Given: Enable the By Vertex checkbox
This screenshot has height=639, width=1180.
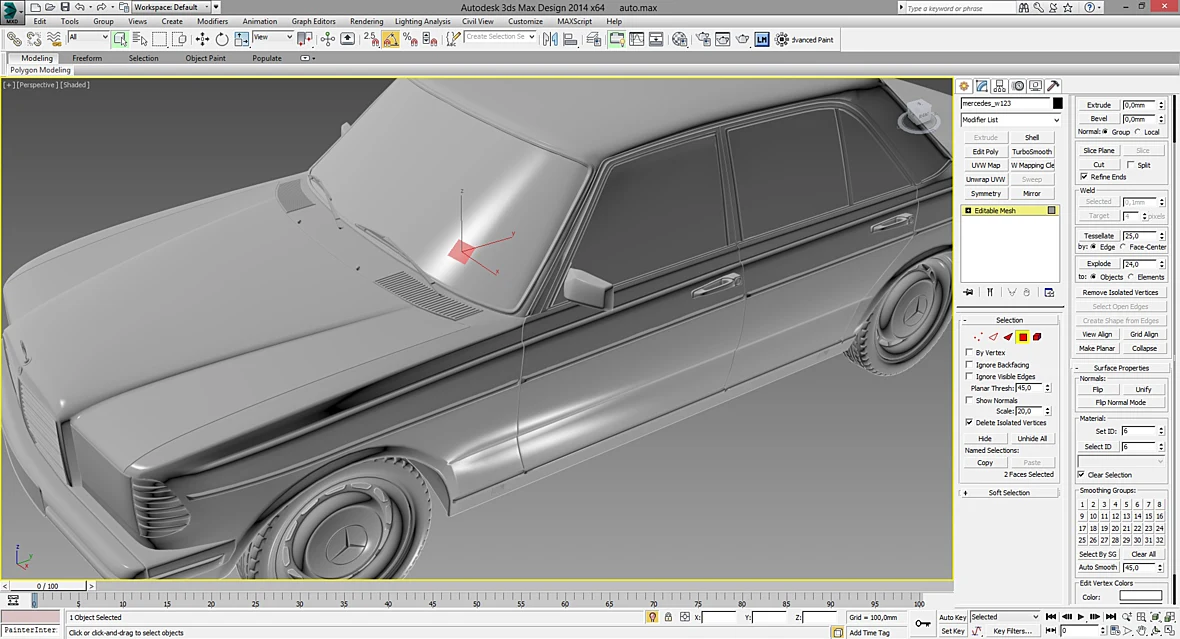Looking at the screenshot, I should [969, 352].
